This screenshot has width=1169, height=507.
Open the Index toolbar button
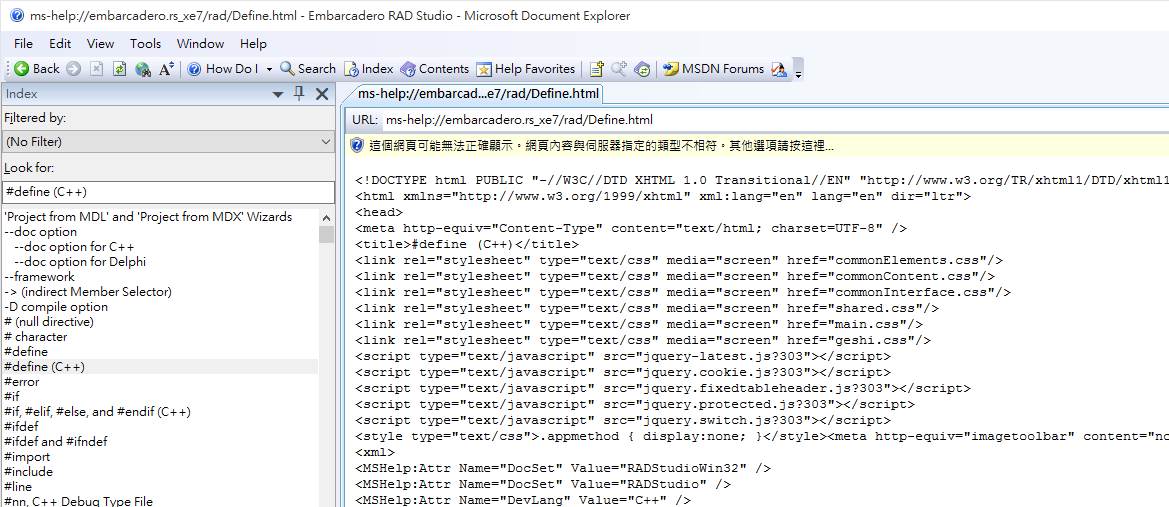368,69
